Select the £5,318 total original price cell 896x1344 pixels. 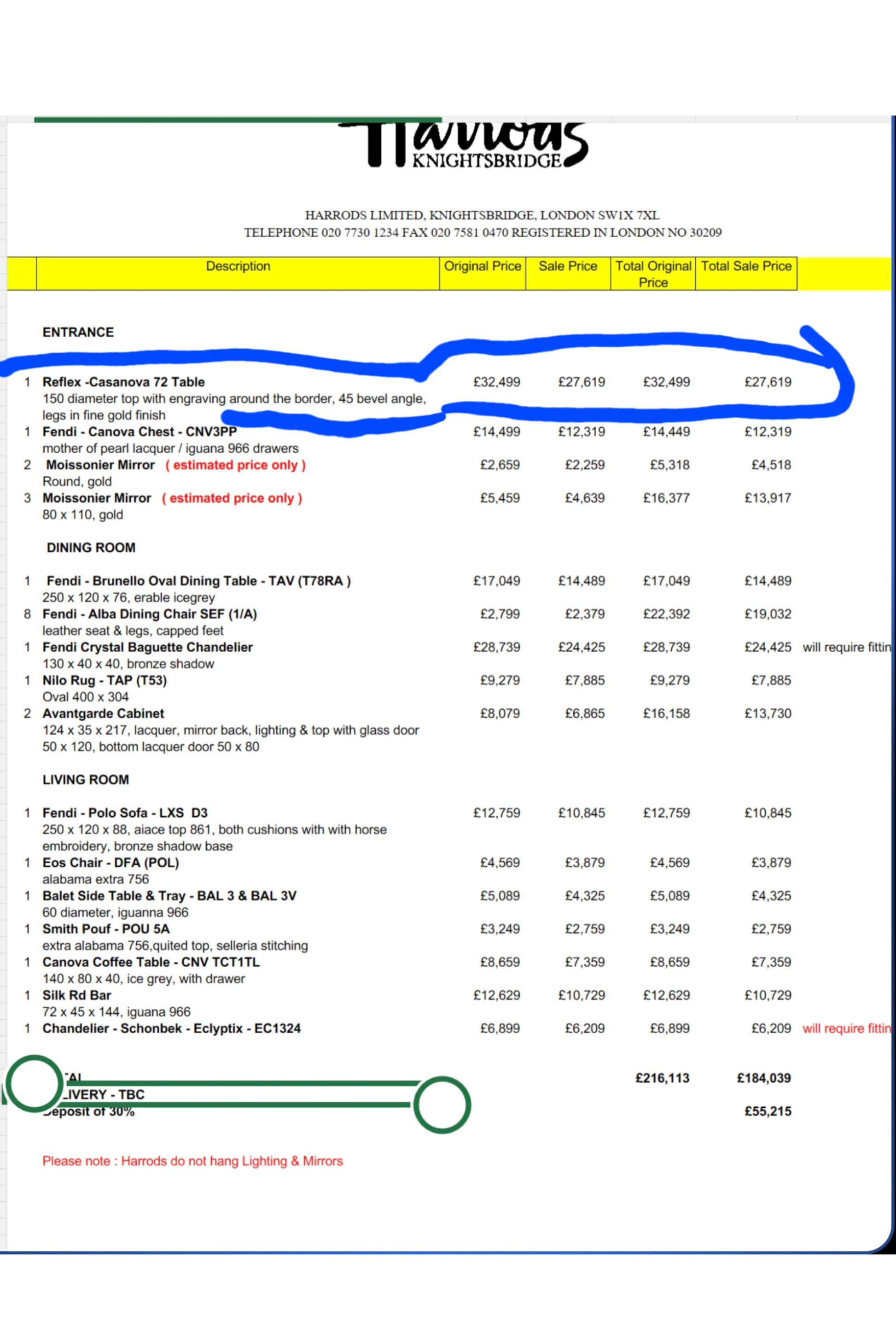point(670,465)
